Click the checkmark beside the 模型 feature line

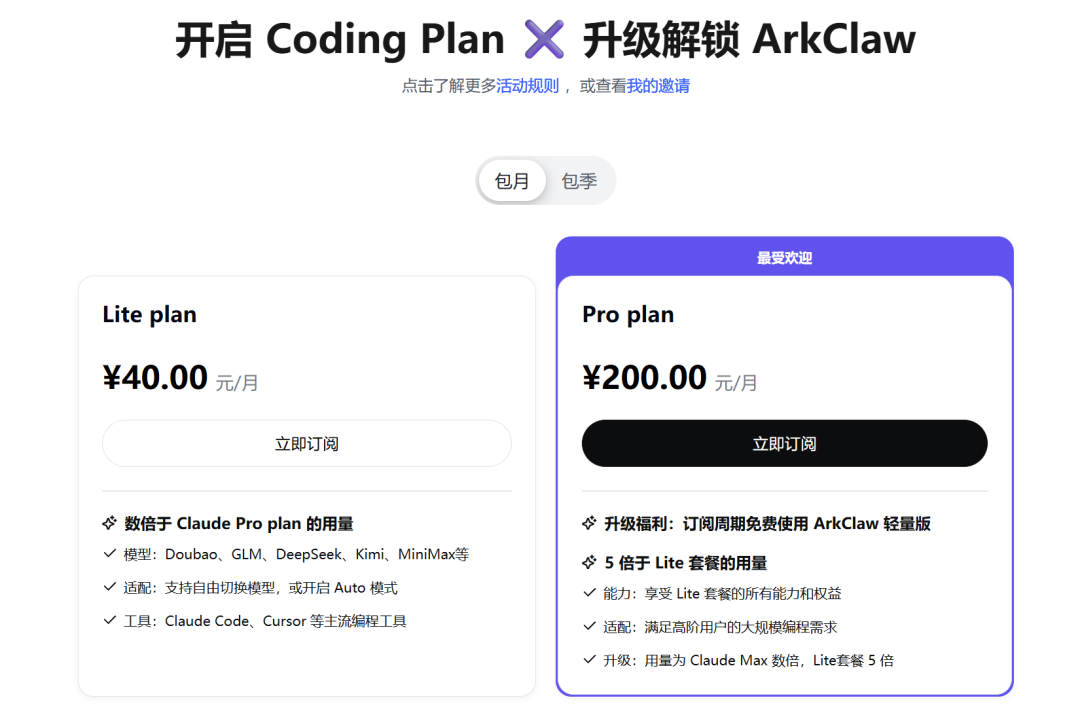tap(110, 554)
